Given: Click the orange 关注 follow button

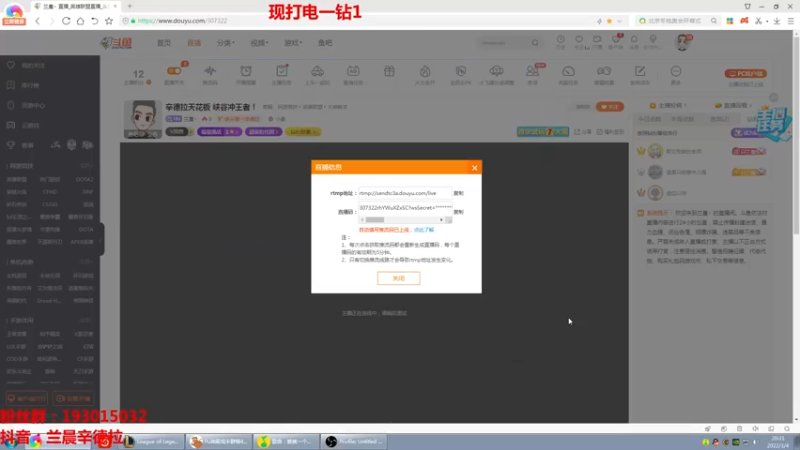Looking at the screenshot, I should 610,107.
